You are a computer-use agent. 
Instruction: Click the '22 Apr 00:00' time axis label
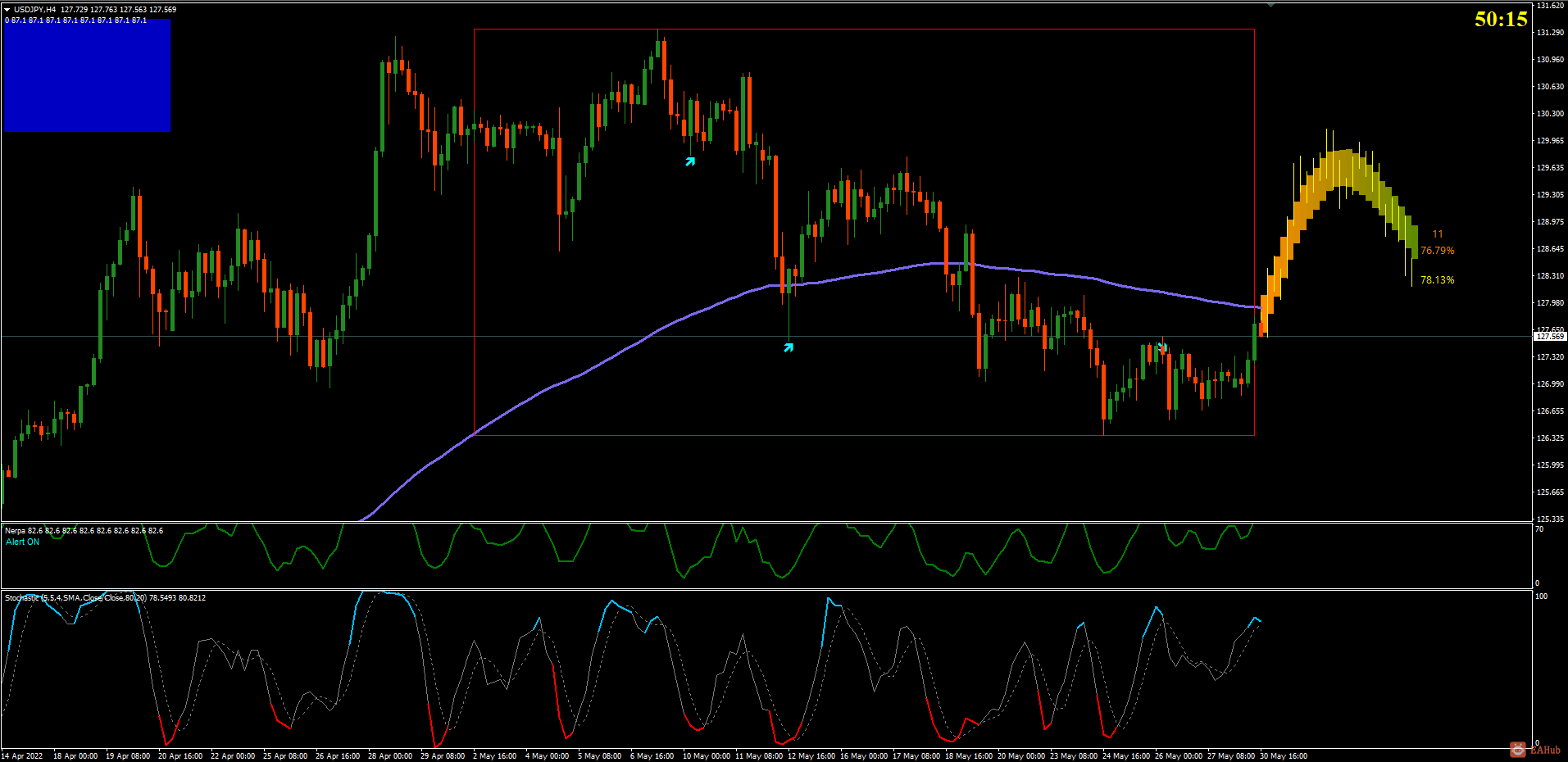(x=233, y=756)
